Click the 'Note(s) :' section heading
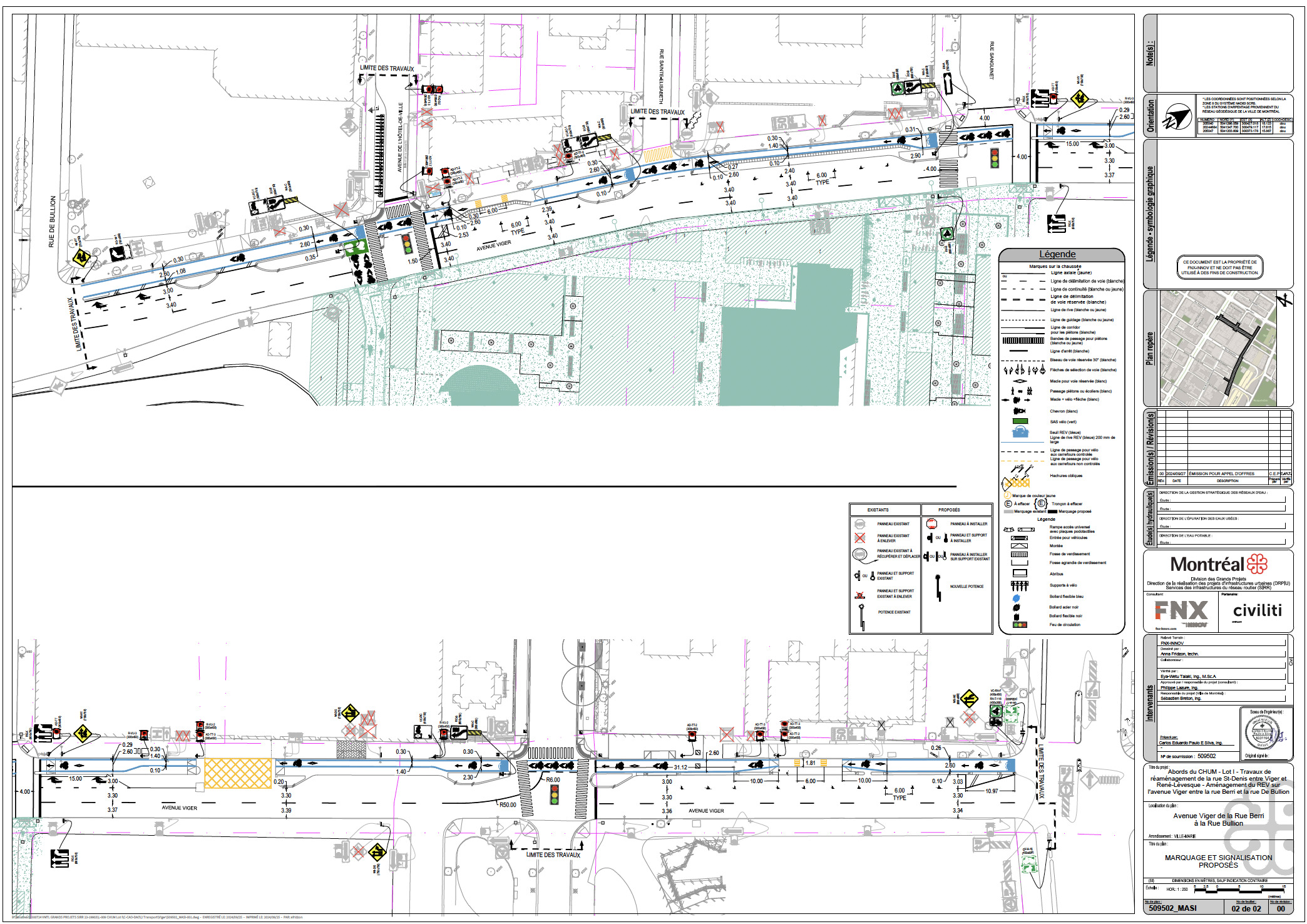Image resolution: width=1307 pixels, height=924 pixels. 1151,54
